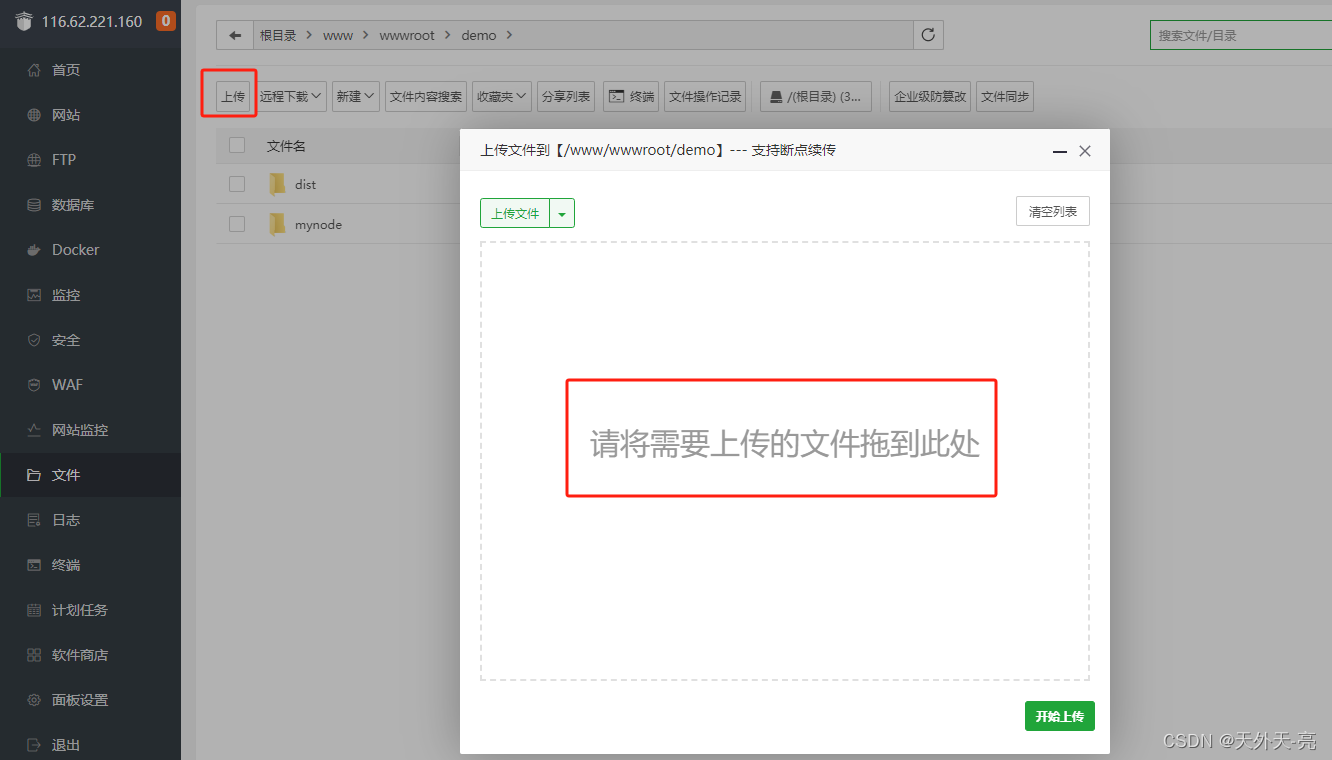Viewport: 1332px width, 760px height.
Task: Open 文件操作记录
Action: pyautogui.click(x=705, y=96)
